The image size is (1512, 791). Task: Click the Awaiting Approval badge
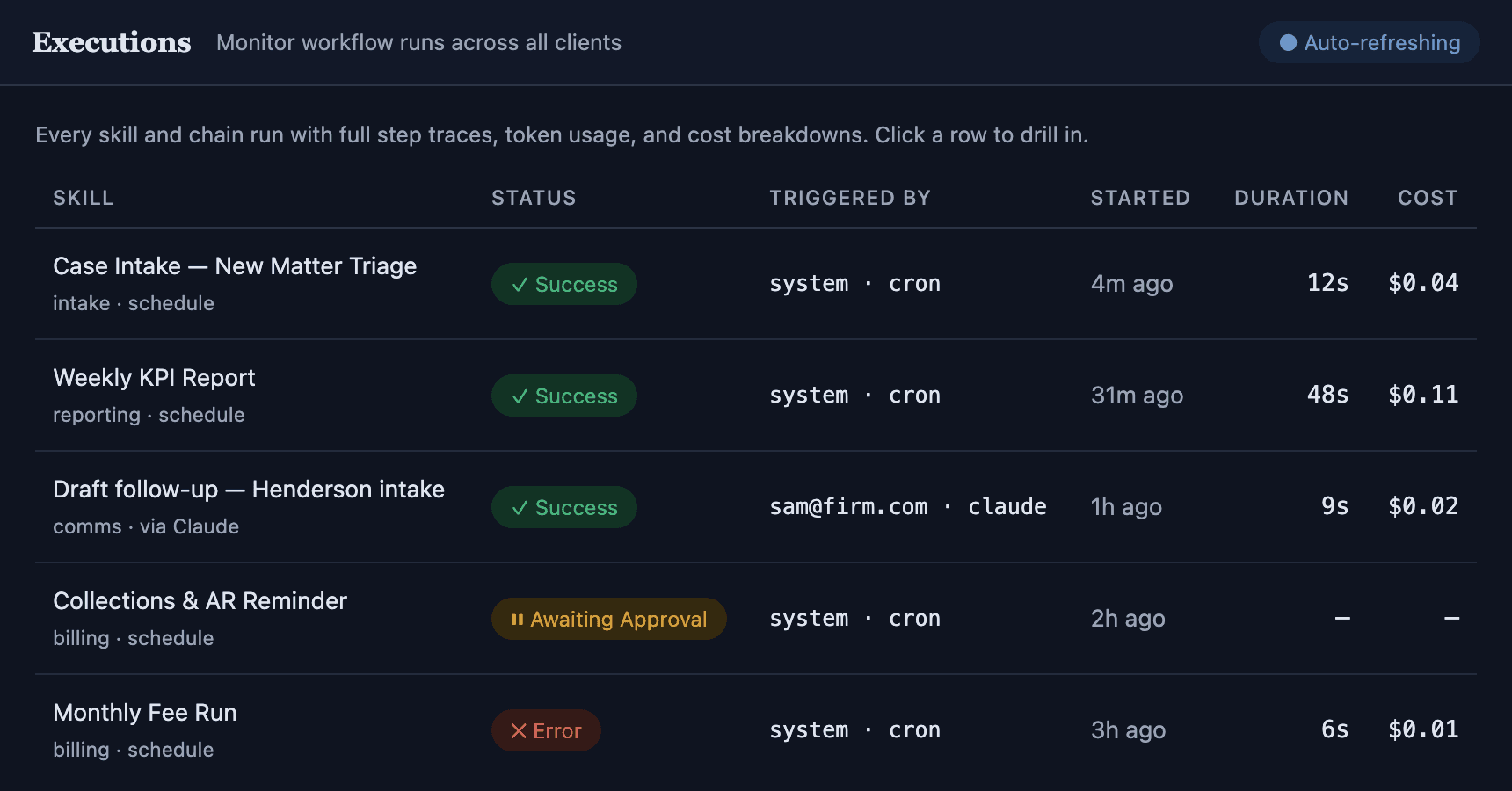[609, 619]
